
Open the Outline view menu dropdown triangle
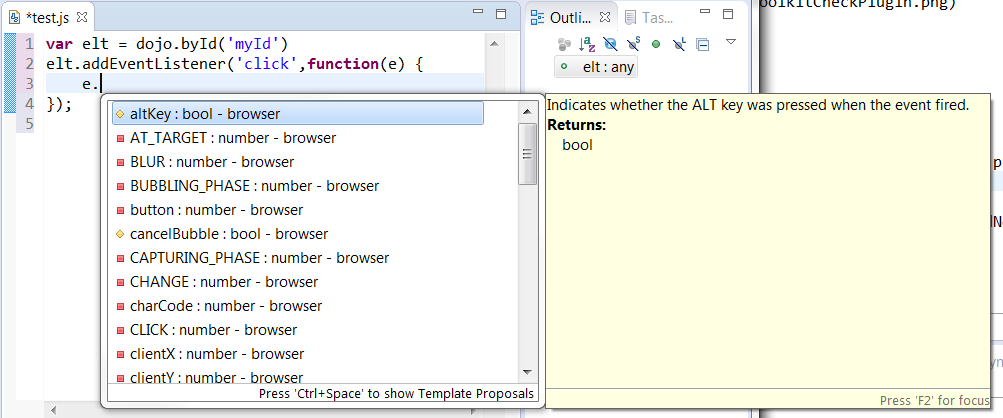pyautogui.click(x=731, y=42)
